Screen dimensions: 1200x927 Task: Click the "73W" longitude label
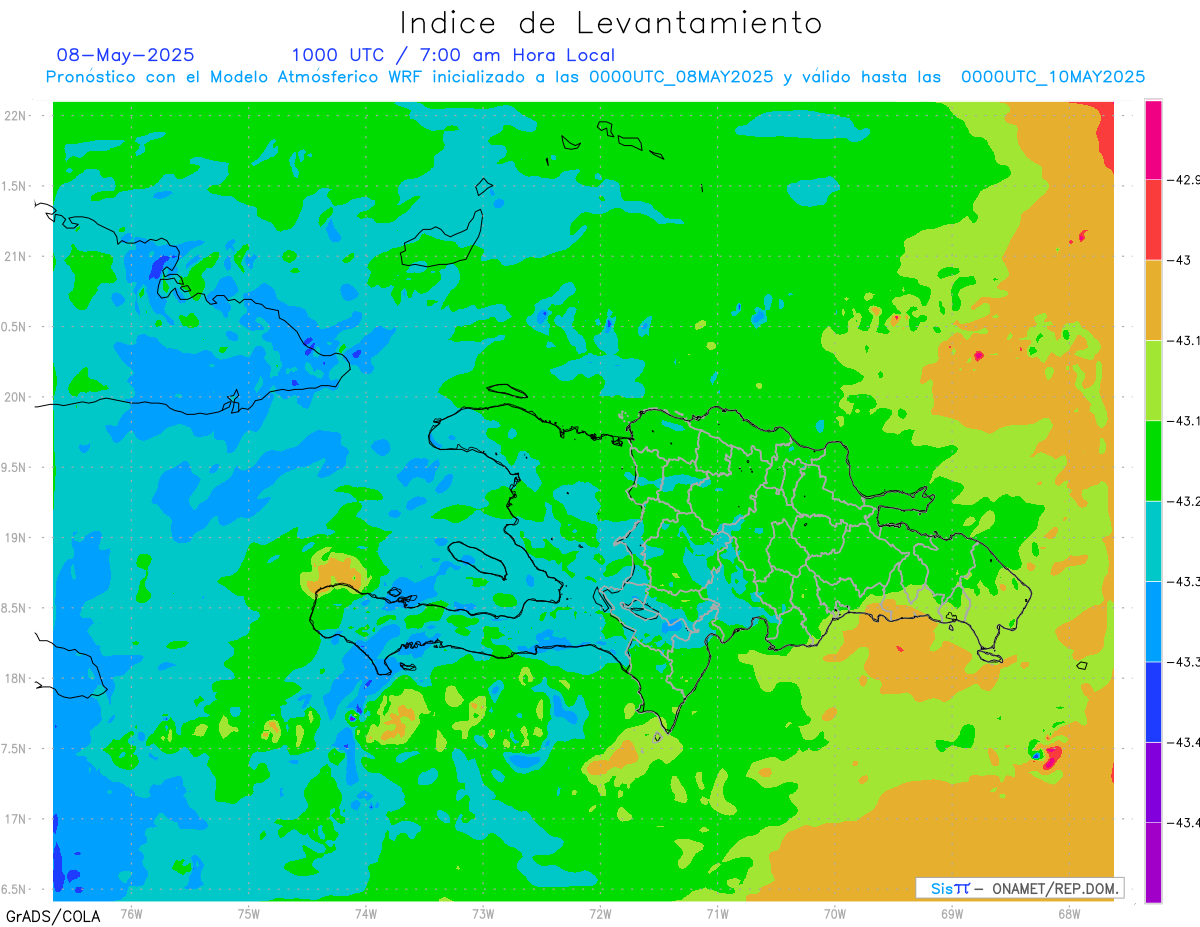(483, 913)
